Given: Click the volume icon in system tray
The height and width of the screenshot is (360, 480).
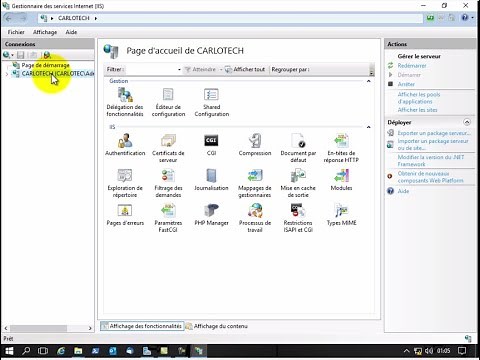Looking at the screenshot, I should (x=429, y=351).
